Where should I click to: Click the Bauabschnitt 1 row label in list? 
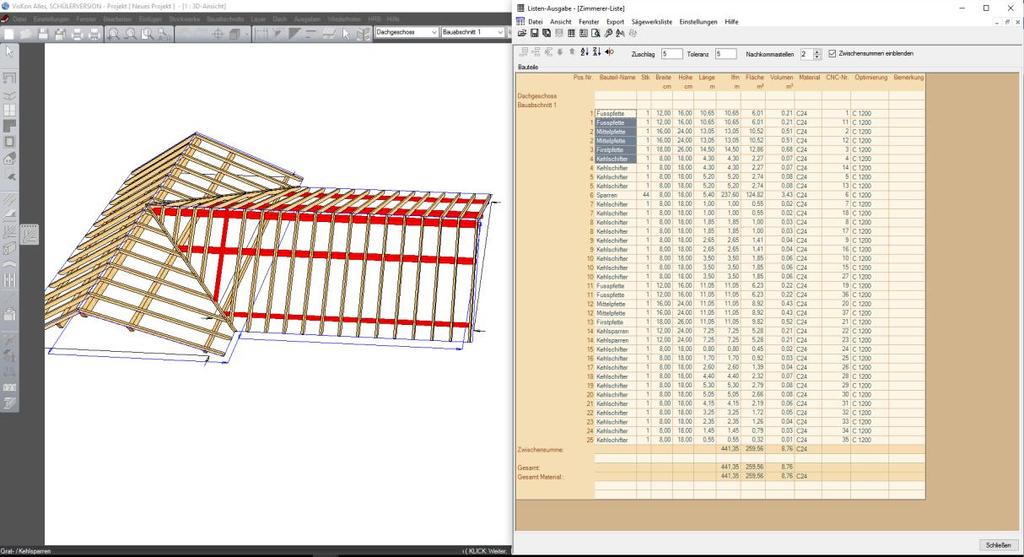coord(537,104)
